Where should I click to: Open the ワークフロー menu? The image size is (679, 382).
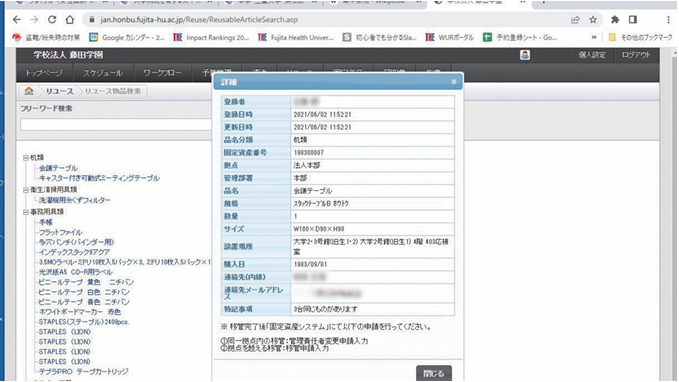pos(162,73)
